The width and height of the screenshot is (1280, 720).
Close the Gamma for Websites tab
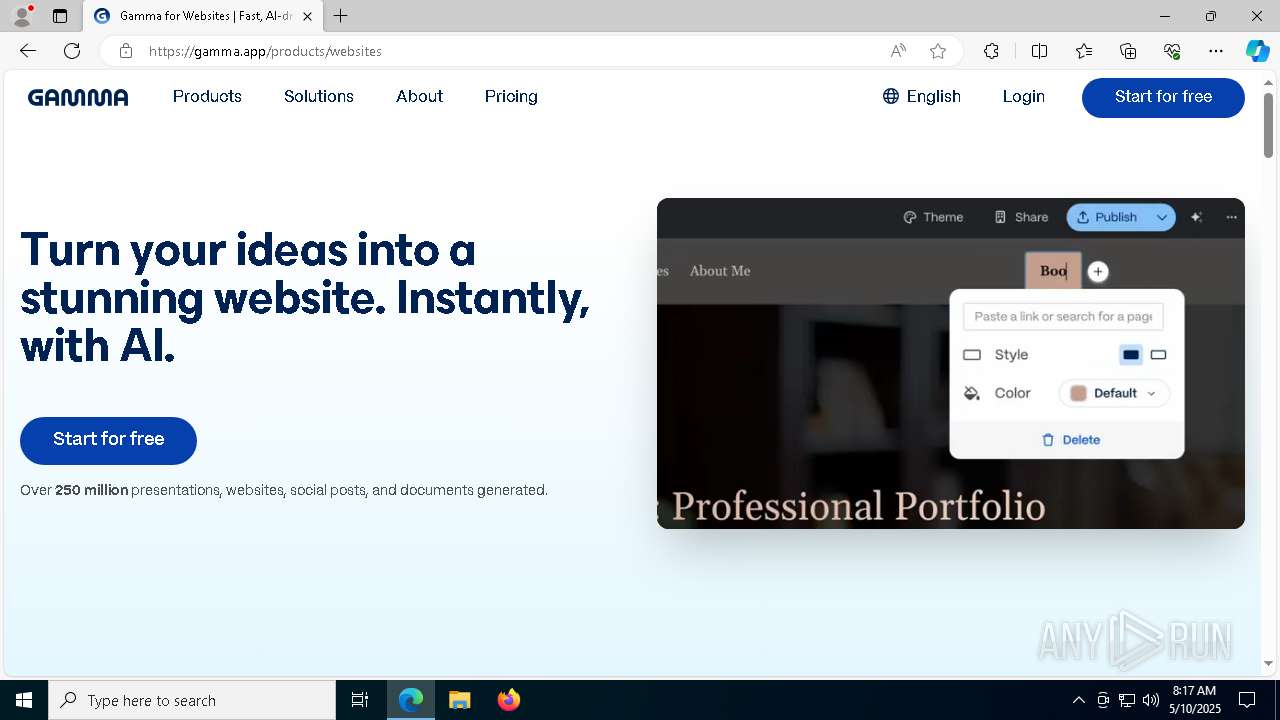click(x=307, y=16)
